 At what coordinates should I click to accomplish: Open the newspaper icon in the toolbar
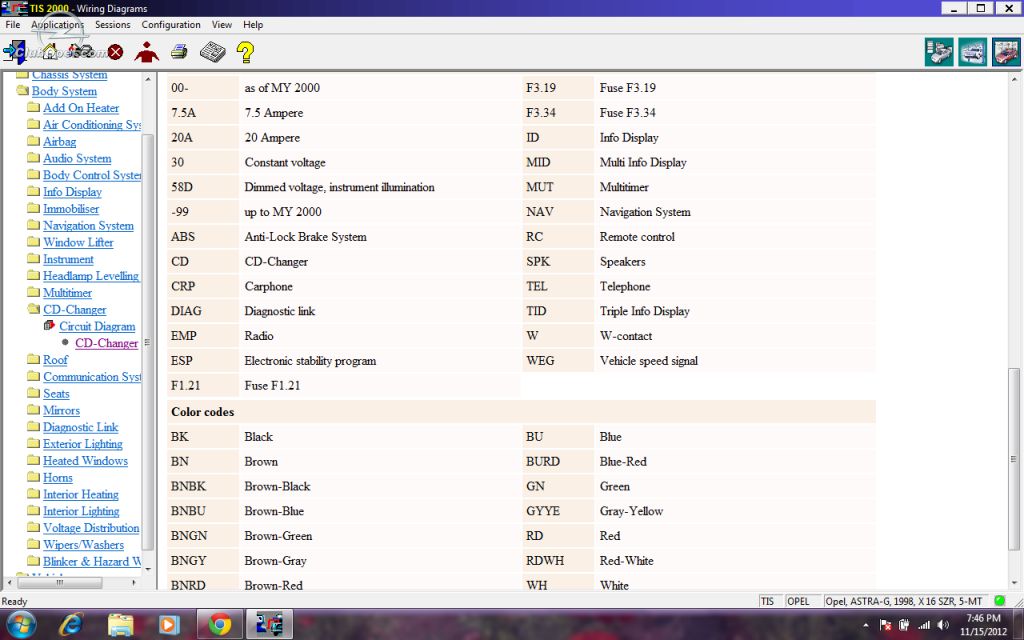click(x=212, y=52)
